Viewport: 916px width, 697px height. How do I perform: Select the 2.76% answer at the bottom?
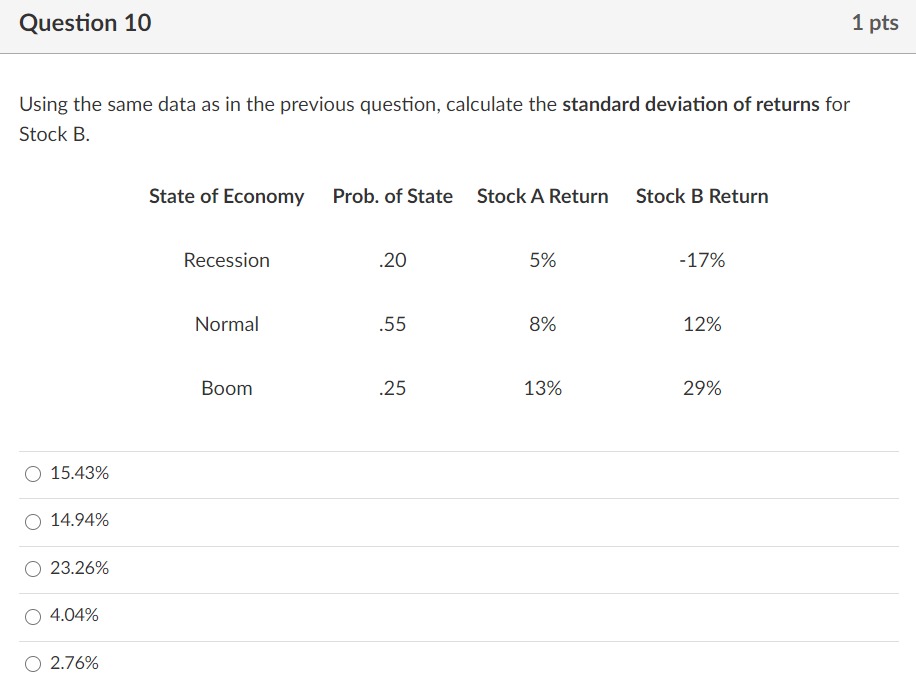(x=33, y=662)
